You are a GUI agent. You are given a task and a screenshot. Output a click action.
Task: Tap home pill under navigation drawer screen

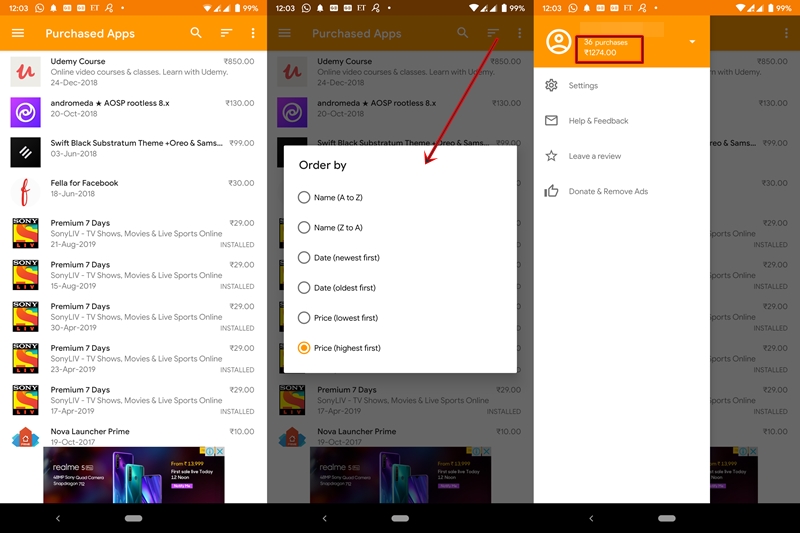point(667,518)
